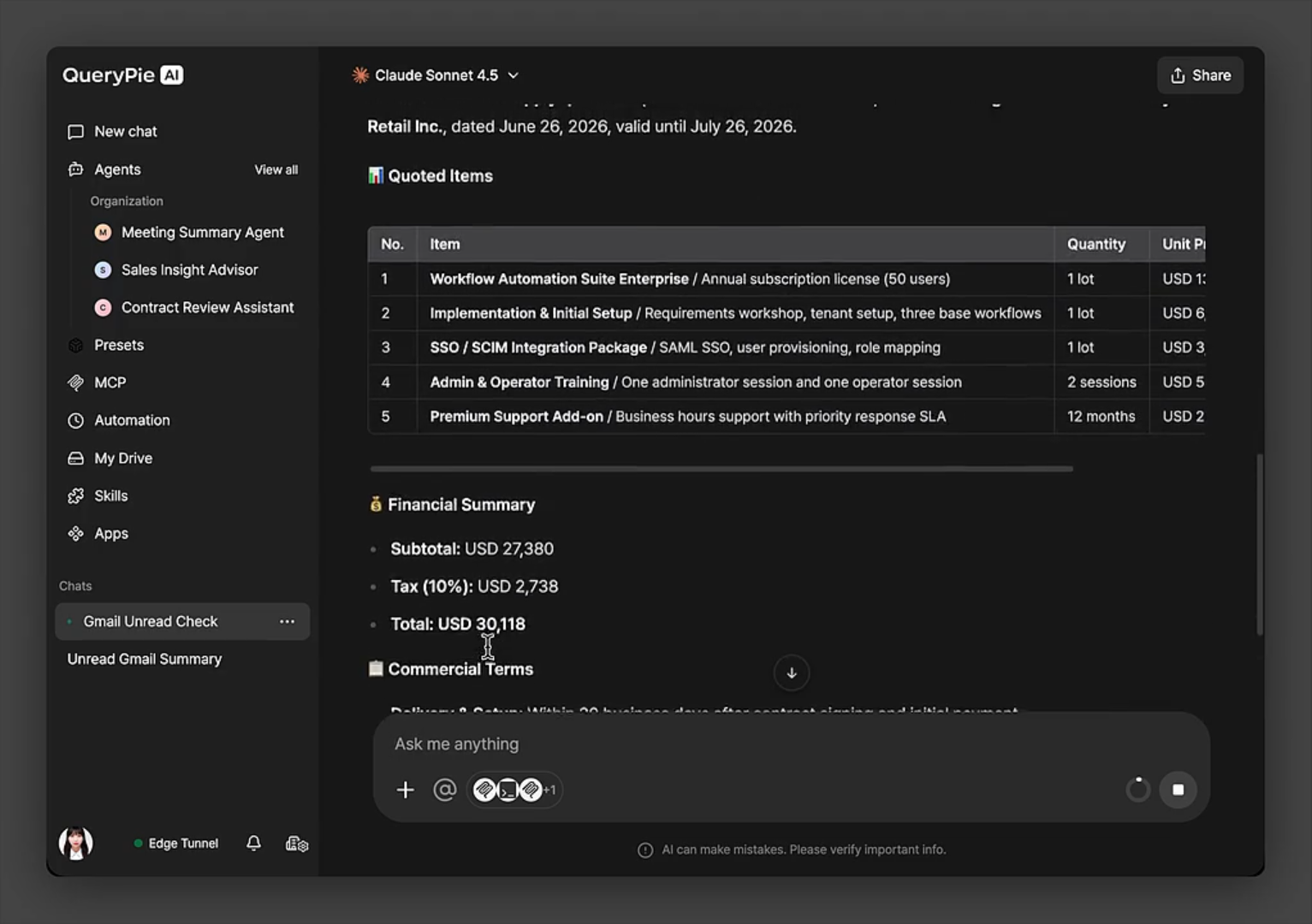Screen dimensions: 1312x924
Task: Click the SSO / SCIM Integration Package item
Action: 685,347
